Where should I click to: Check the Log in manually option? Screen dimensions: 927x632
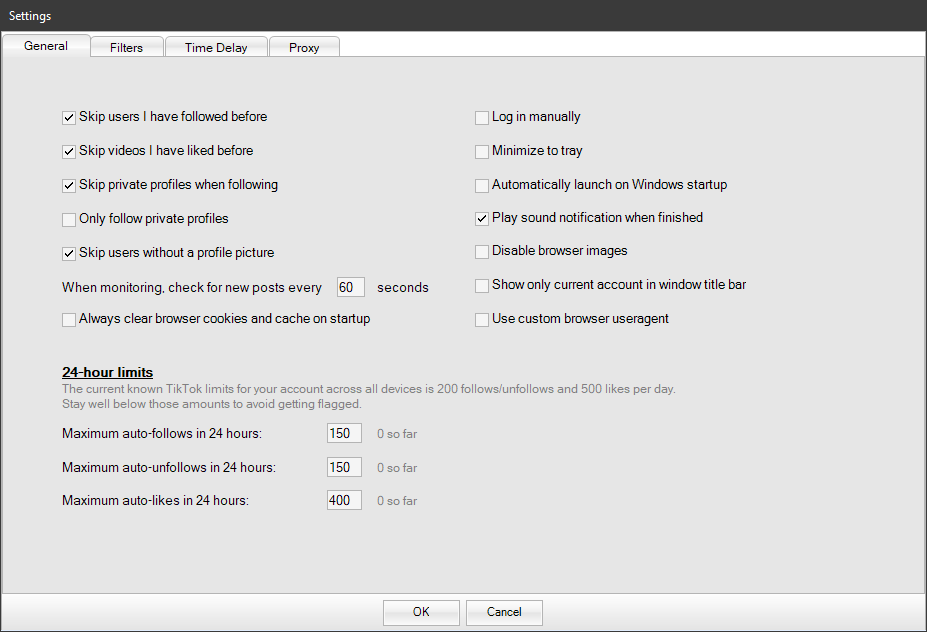(482, 117)
